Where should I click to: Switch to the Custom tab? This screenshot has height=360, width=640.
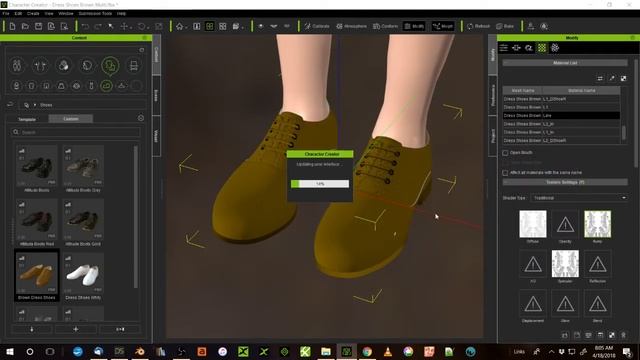click(71, 119)
